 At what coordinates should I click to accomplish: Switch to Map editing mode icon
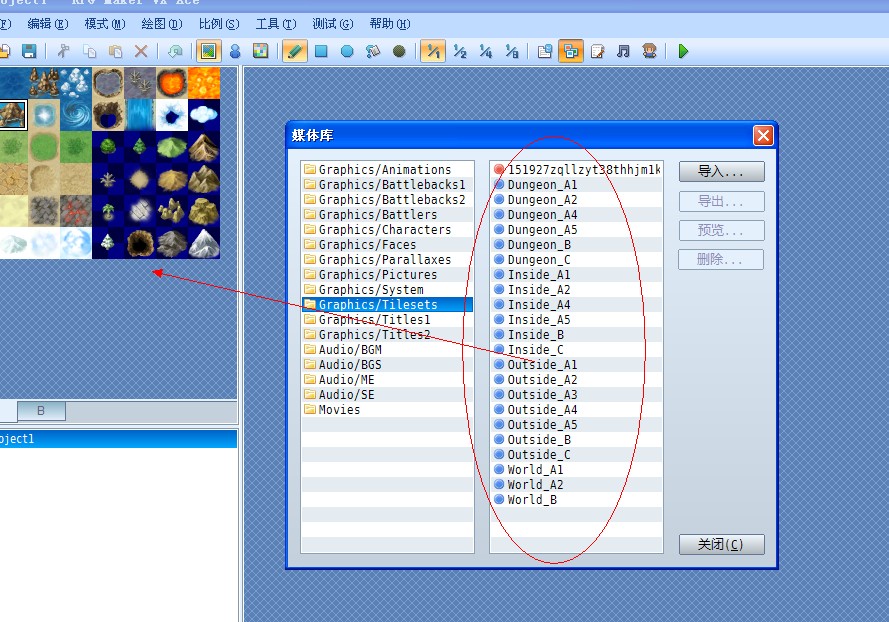[209, 52]
